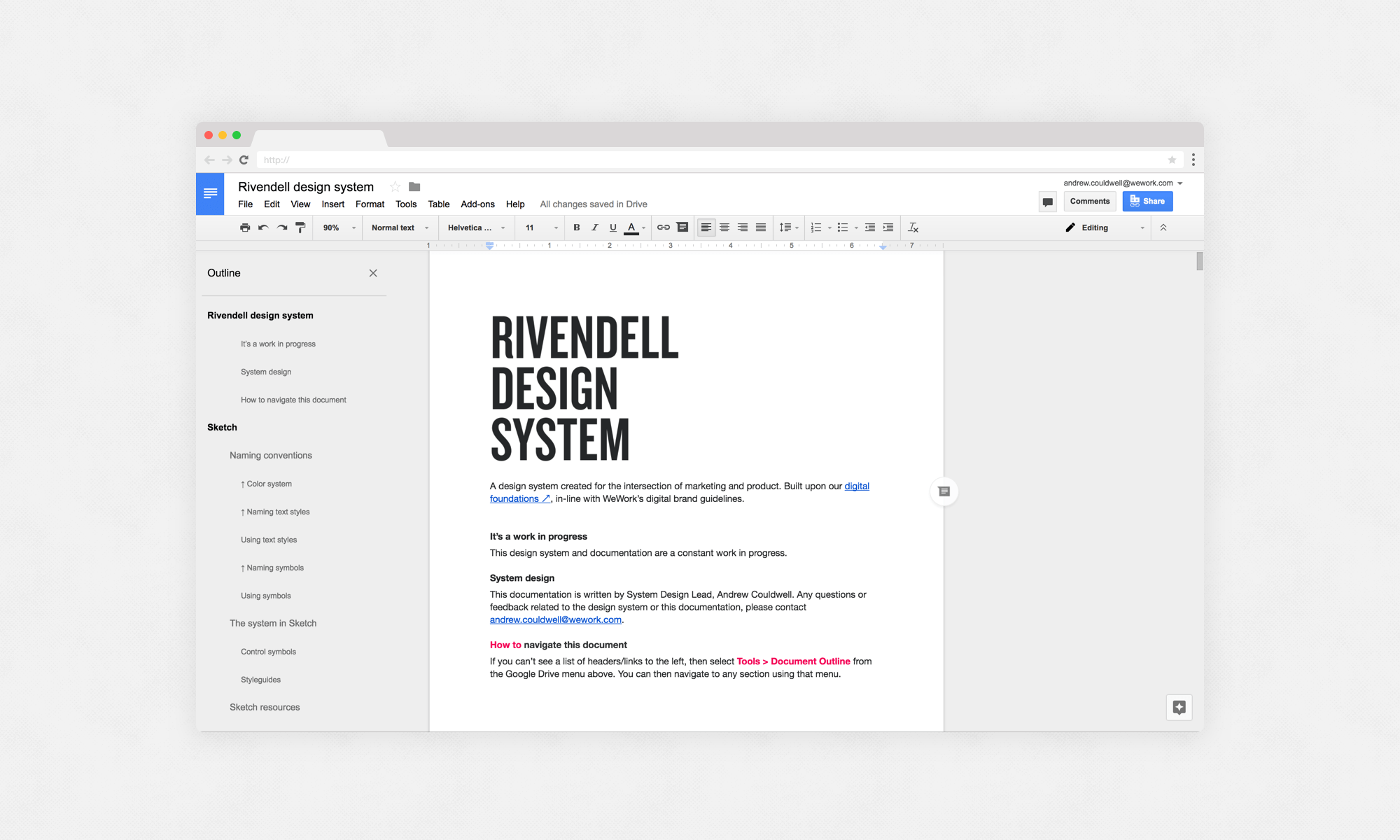
Task: Select the Paint format tool
Action: click(x=300, y=227)
